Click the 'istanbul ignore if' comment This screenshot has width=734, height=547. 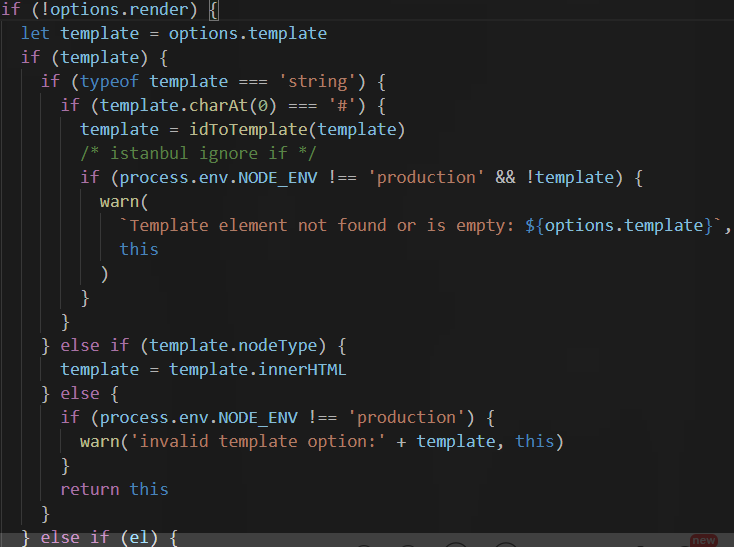point(198,153)
